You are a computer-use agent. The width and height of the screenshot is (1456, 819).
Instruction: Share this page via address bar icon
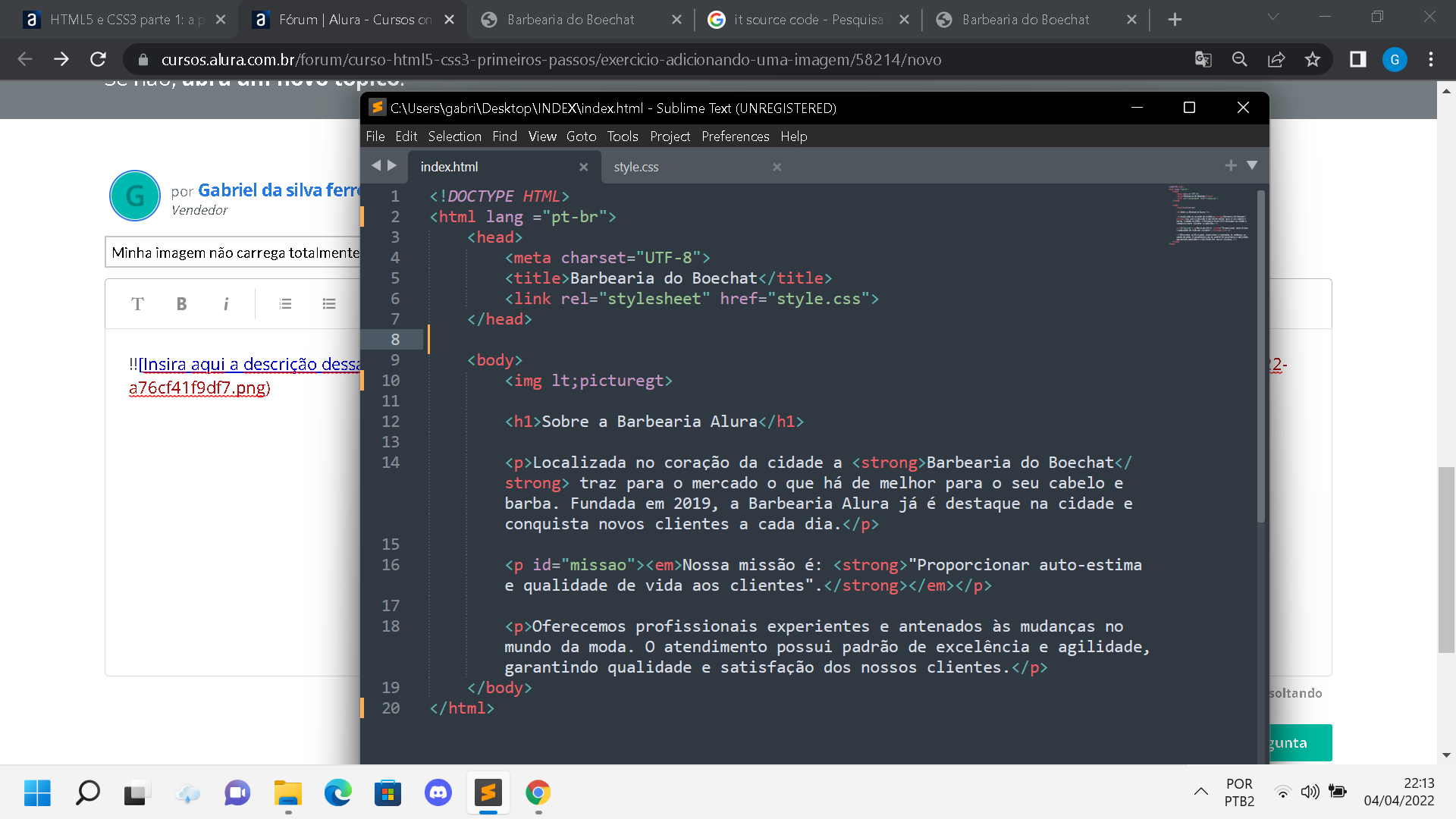coord(1276,59)
